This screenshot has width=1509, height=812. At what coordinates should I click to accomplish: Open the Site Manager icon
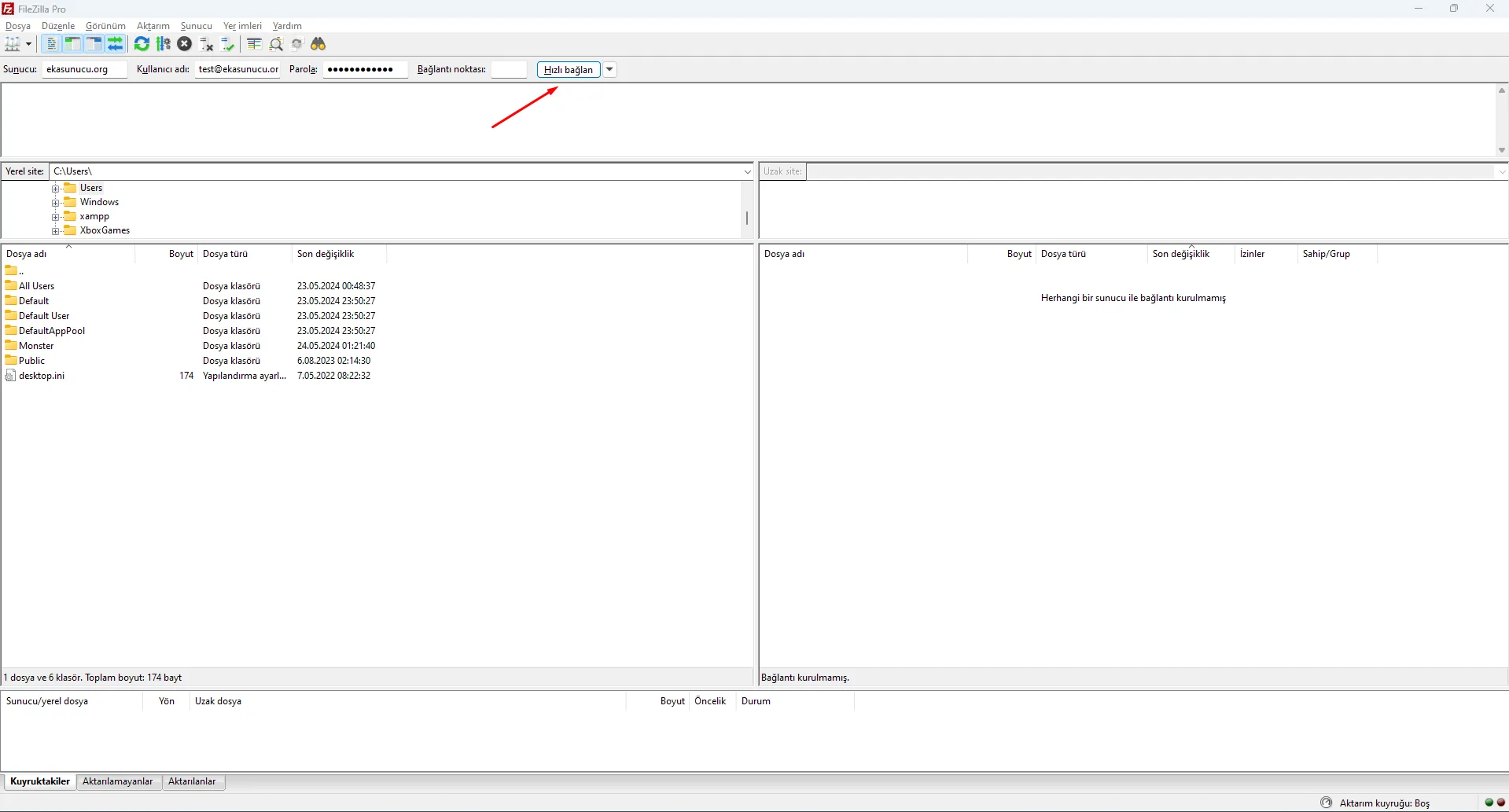[13, 44]
